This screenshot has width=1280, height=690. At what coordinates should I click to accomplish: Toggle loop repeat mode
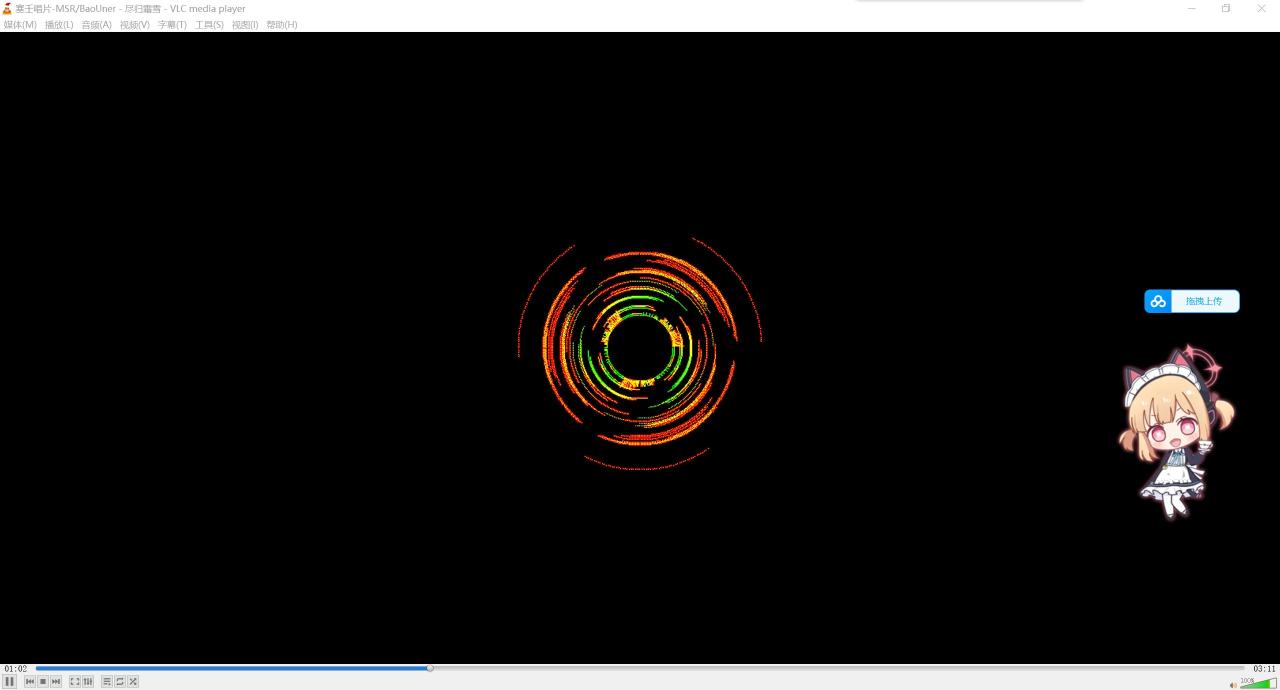[x=120, y=681]
